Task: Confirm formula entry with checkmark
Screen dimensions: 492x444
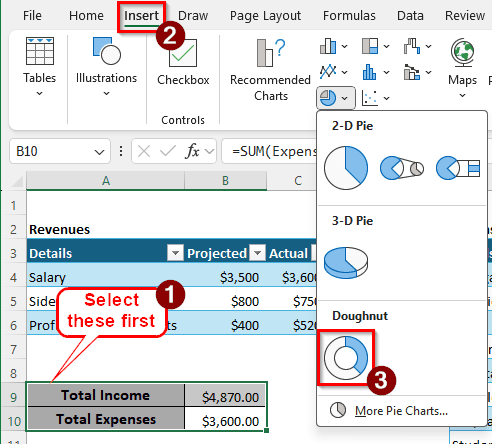Action: (x=168, y=152)
